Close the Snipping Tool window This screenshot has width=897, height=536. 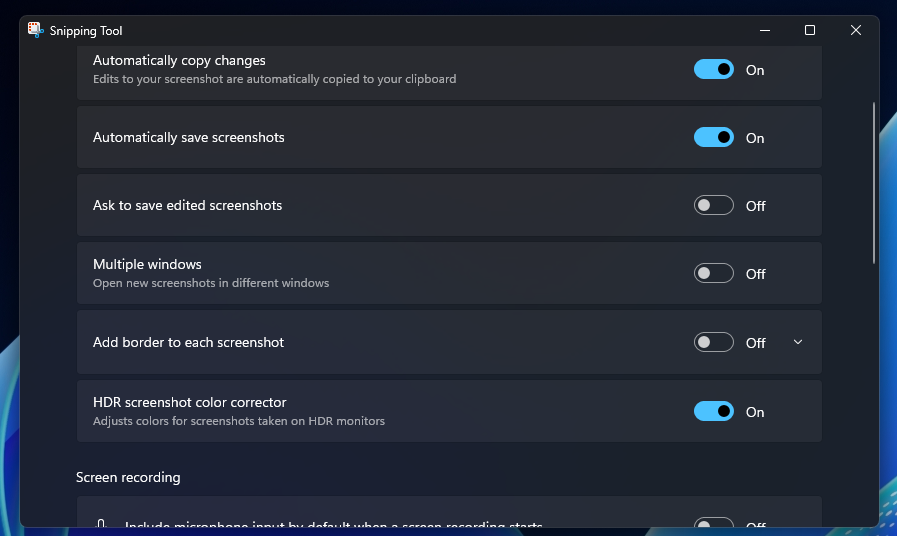coord(855,30)
